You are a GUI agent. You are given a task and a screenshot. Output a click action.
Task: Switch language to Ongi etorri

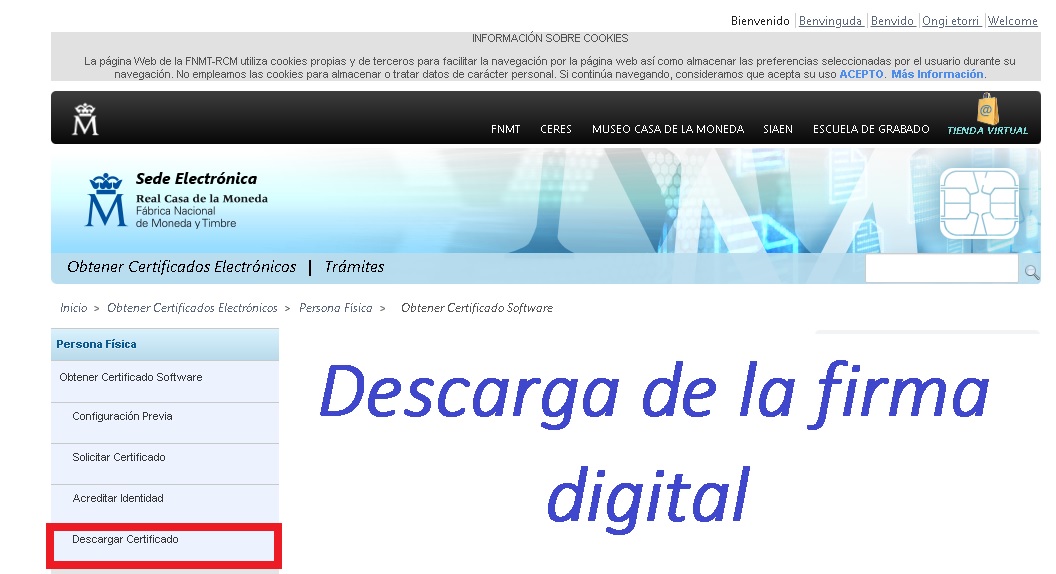[x=950, y=21]
